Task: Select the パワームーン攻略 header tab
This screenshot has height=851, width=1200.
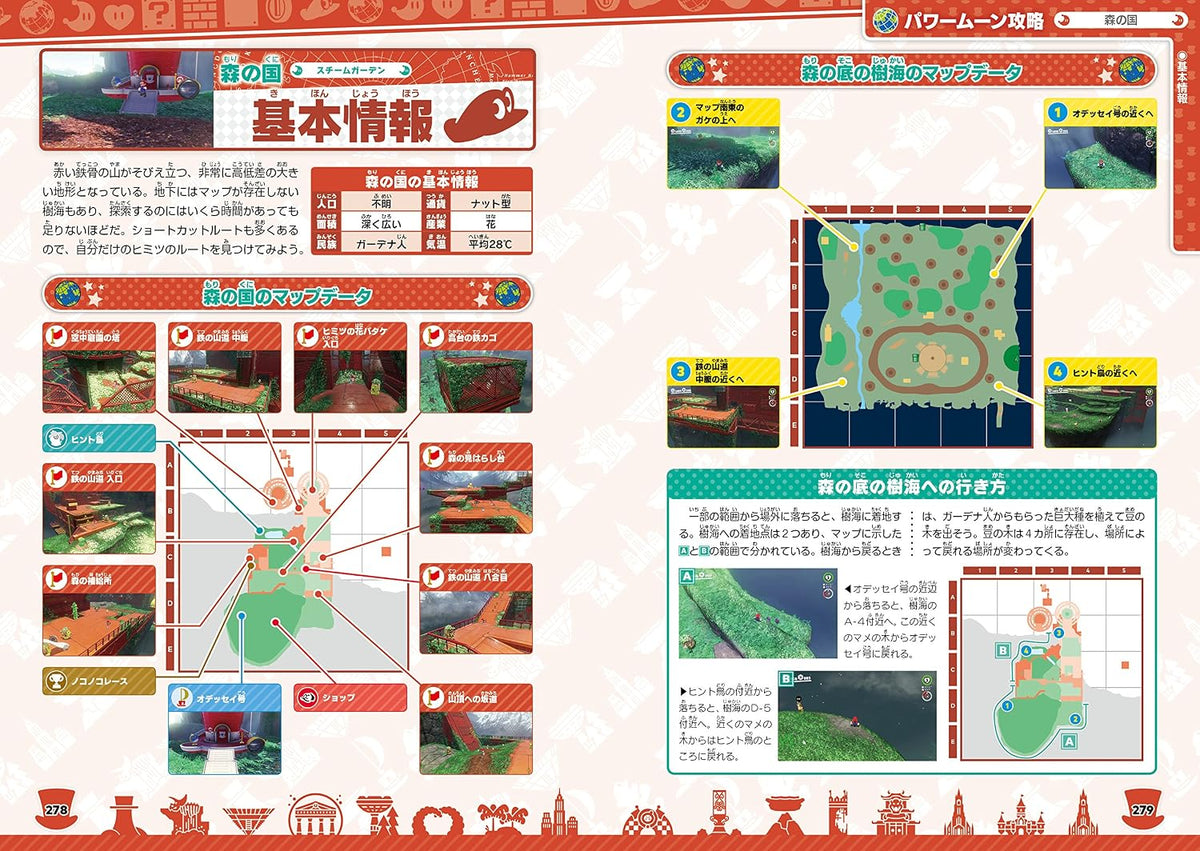Action: pyautogui.click(x=976, y=21)
